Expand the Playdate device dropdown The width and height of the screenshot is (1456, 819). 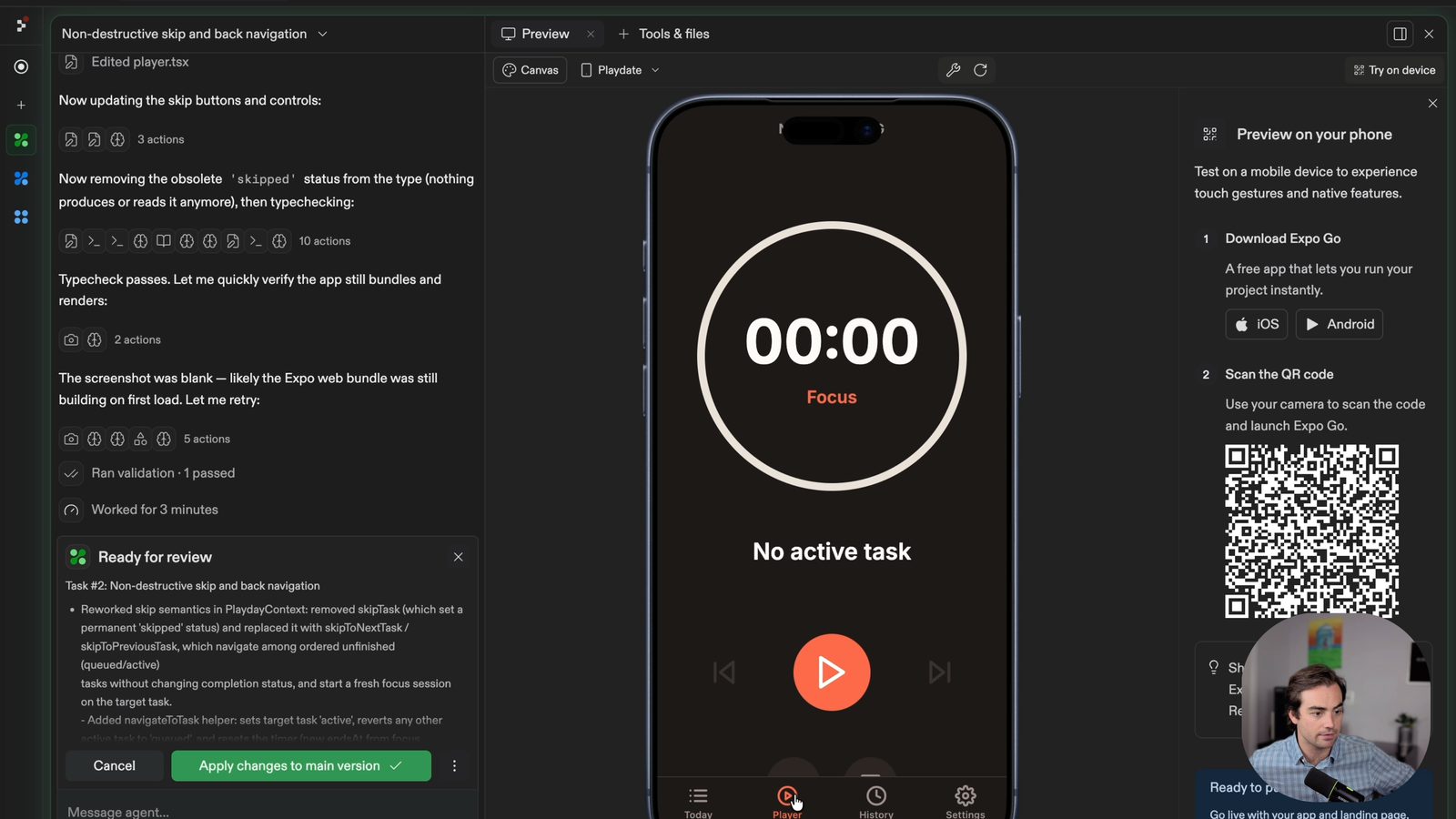pyautogui.click(x=620, y=70)
